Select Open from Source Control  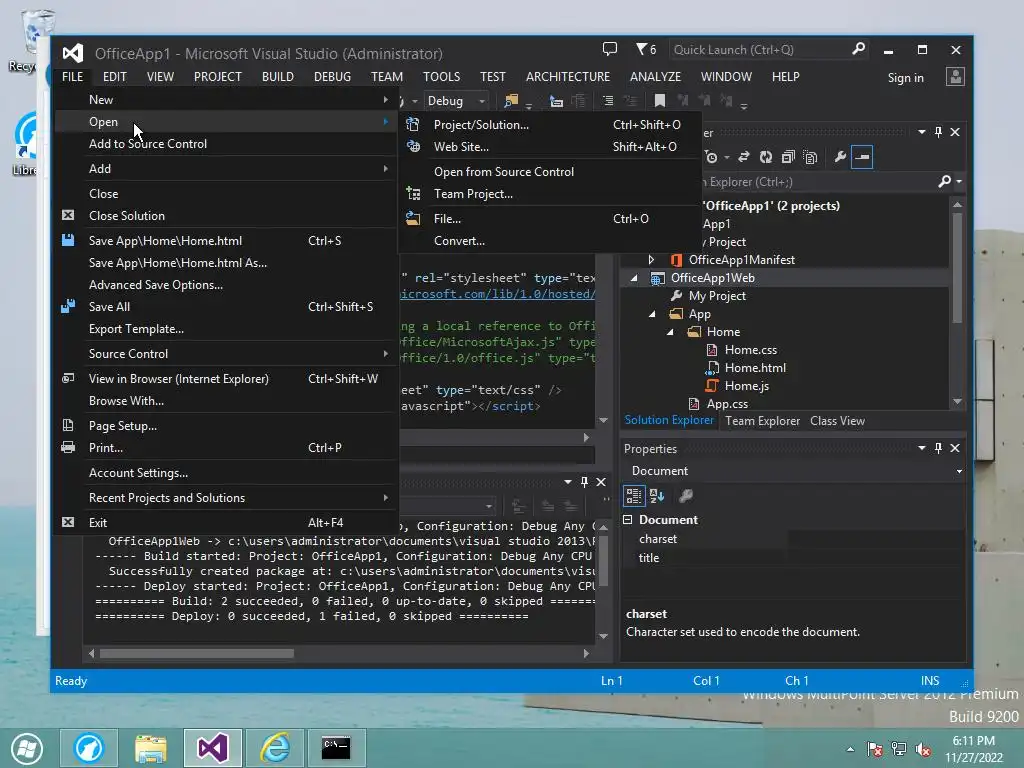click(550, 171)
